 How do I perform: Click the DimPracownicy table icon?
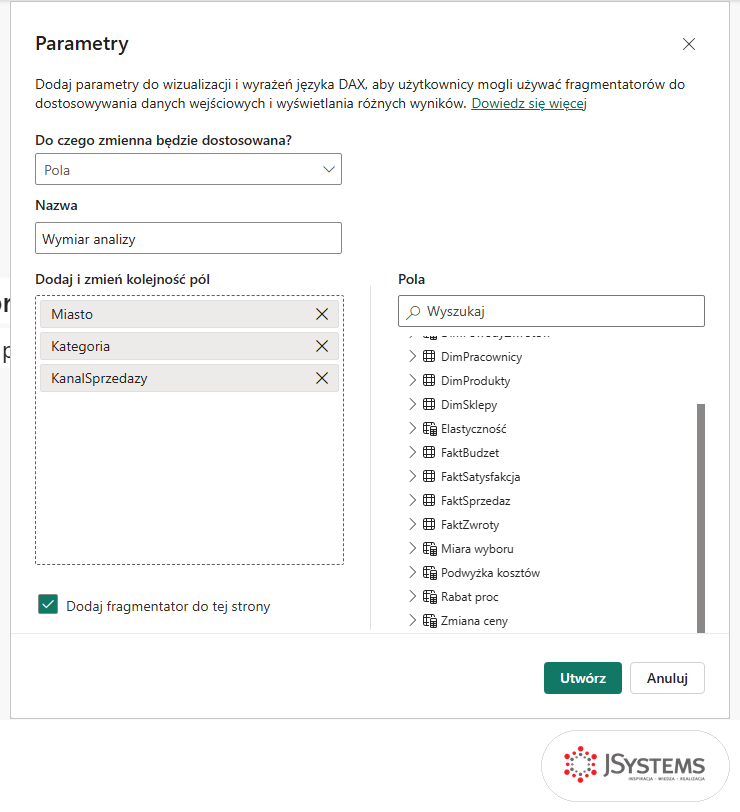click(429, 356)
